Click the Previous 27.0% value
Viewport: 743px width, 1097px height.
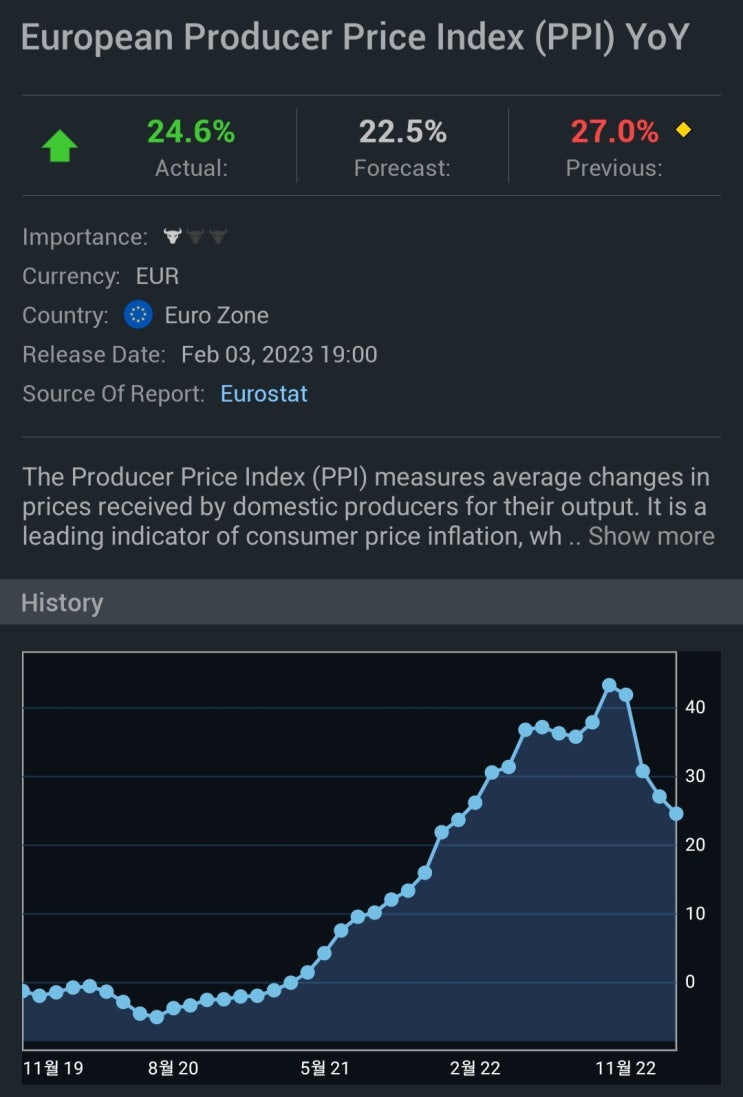coord(614,131)
